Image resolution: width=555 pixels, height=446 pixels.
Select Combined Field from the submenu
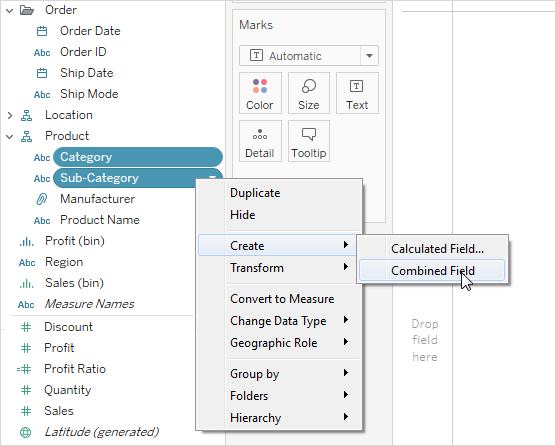tap(432, 271)
